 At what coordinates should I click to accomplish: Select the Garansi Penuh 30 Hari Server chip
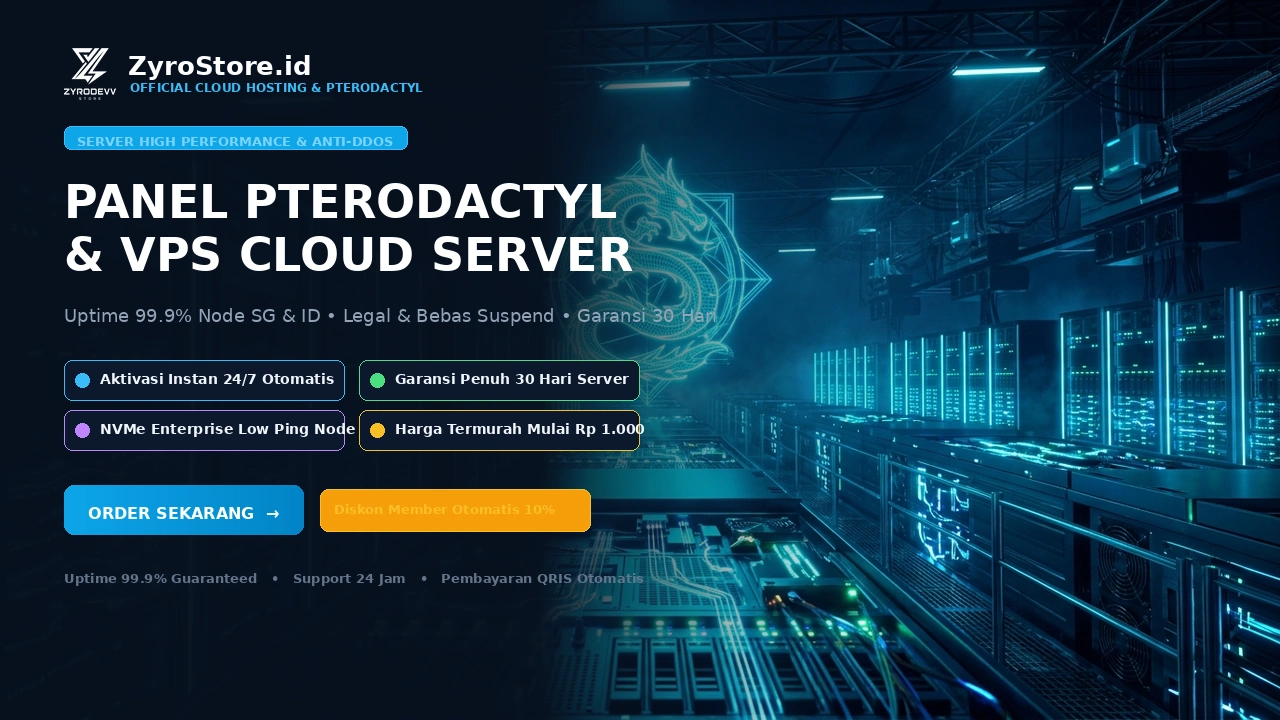pyautogui.click(x=499, y=380)
